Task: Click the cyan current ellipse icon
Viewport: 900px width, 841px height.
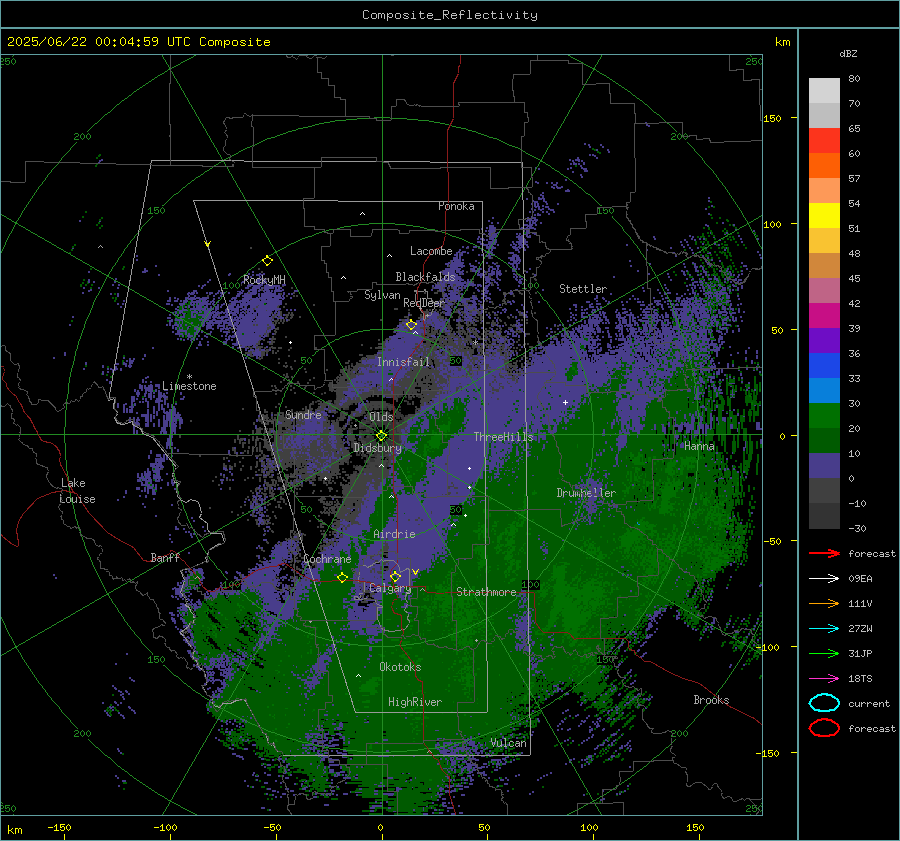Action: (824, 703)
